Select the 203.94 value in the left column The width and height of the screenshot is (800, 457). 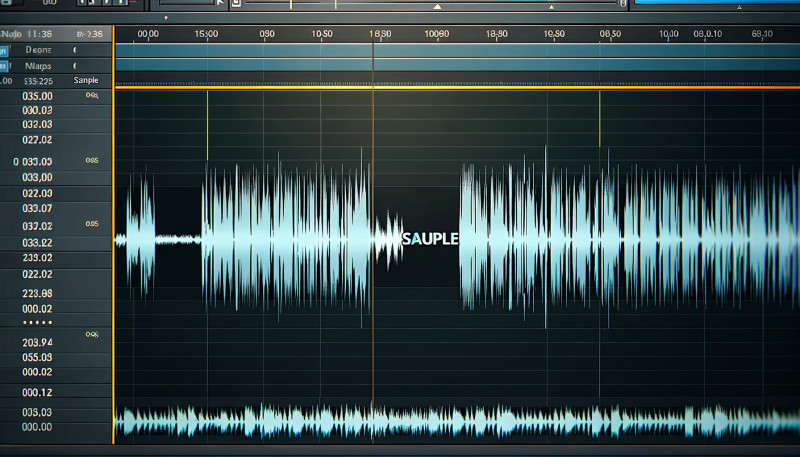[x=37, y=342]
